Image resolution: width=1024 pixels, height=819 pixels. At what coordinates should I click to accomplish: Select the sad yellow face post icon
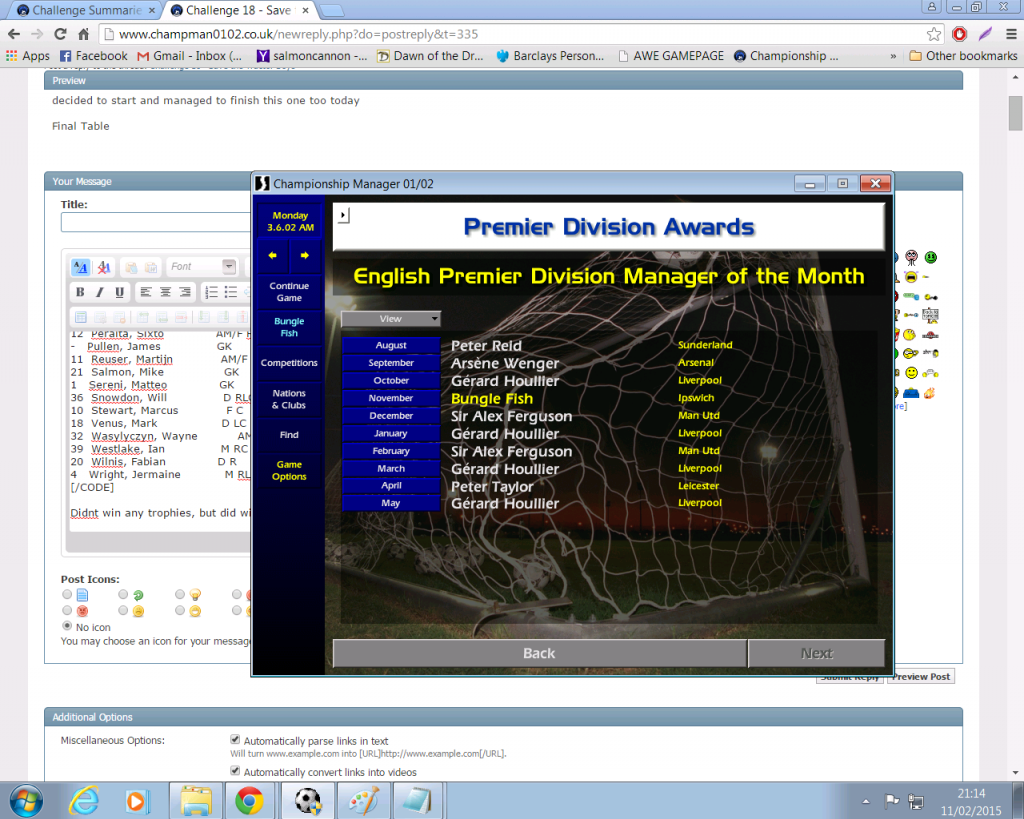pos(138,611)
